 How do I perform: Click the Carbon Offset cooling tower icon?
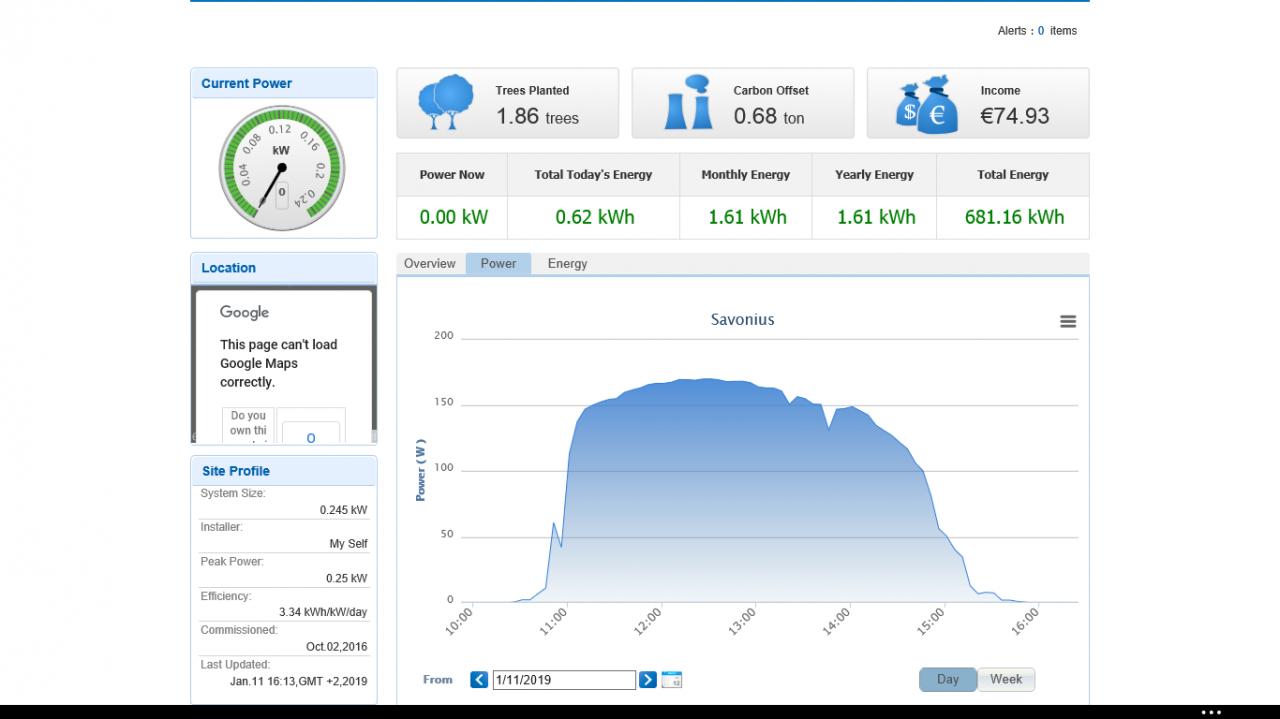coord(689,103)
